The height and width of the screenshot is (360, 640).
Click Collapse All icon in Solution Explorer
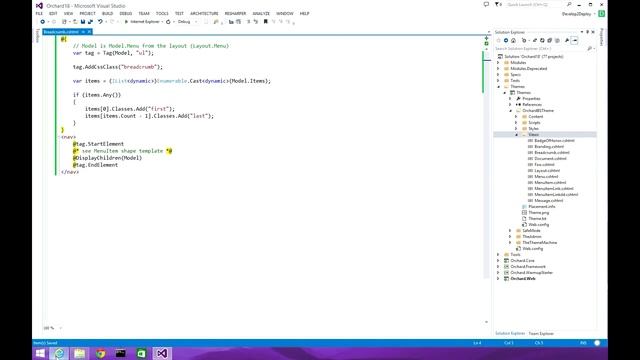click(x=549, y=40)
